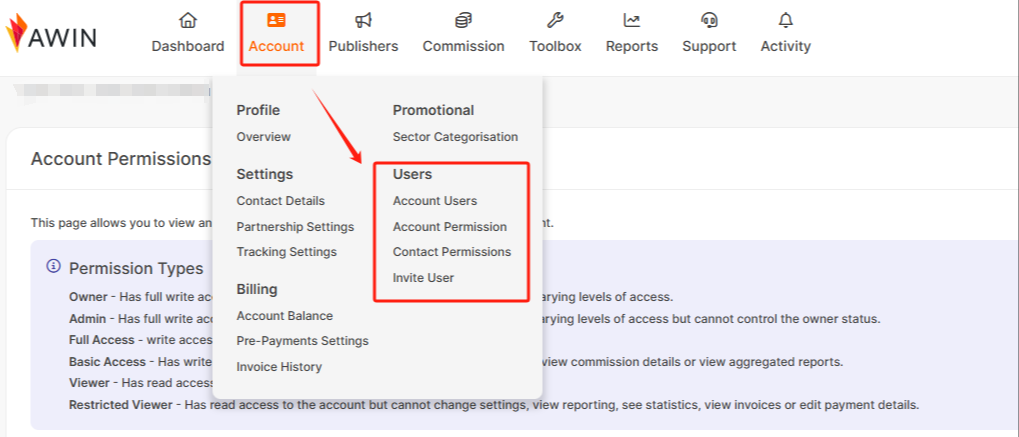
Task: Open Account Permission
Action: pos(450,227)
